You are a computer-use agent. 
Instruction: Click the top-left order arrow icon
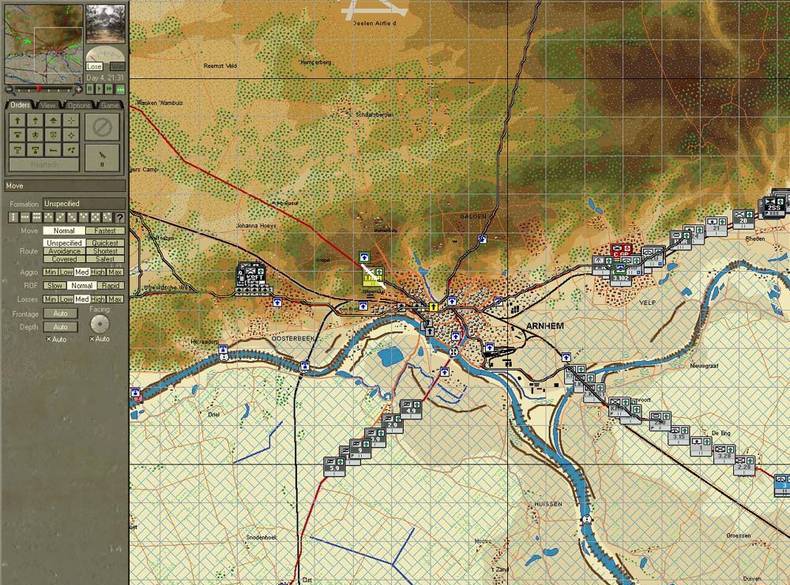pyautogui.click(x=17, y=120)
